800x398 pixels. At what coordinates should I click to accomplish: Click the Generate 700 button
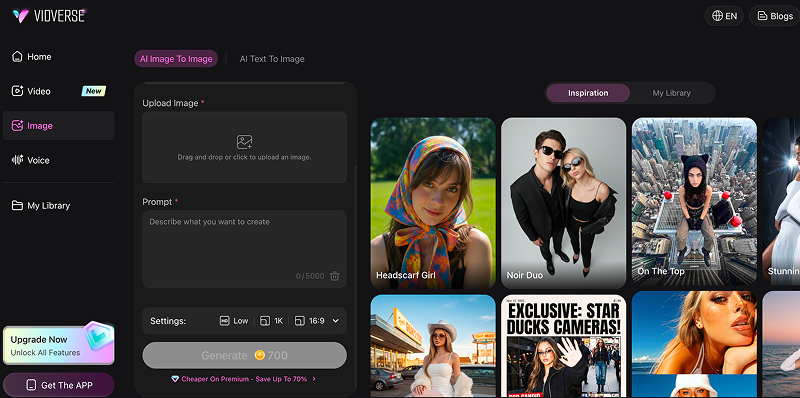tap(244, 355)
